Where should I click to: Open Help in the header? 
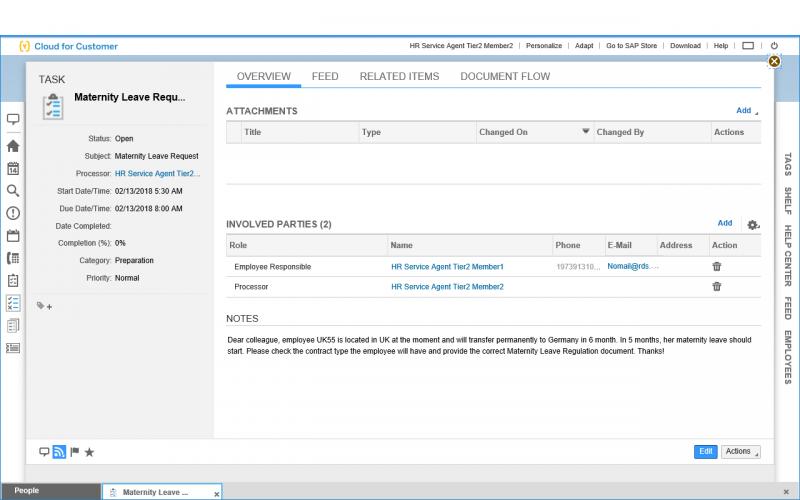pos(721,45)
